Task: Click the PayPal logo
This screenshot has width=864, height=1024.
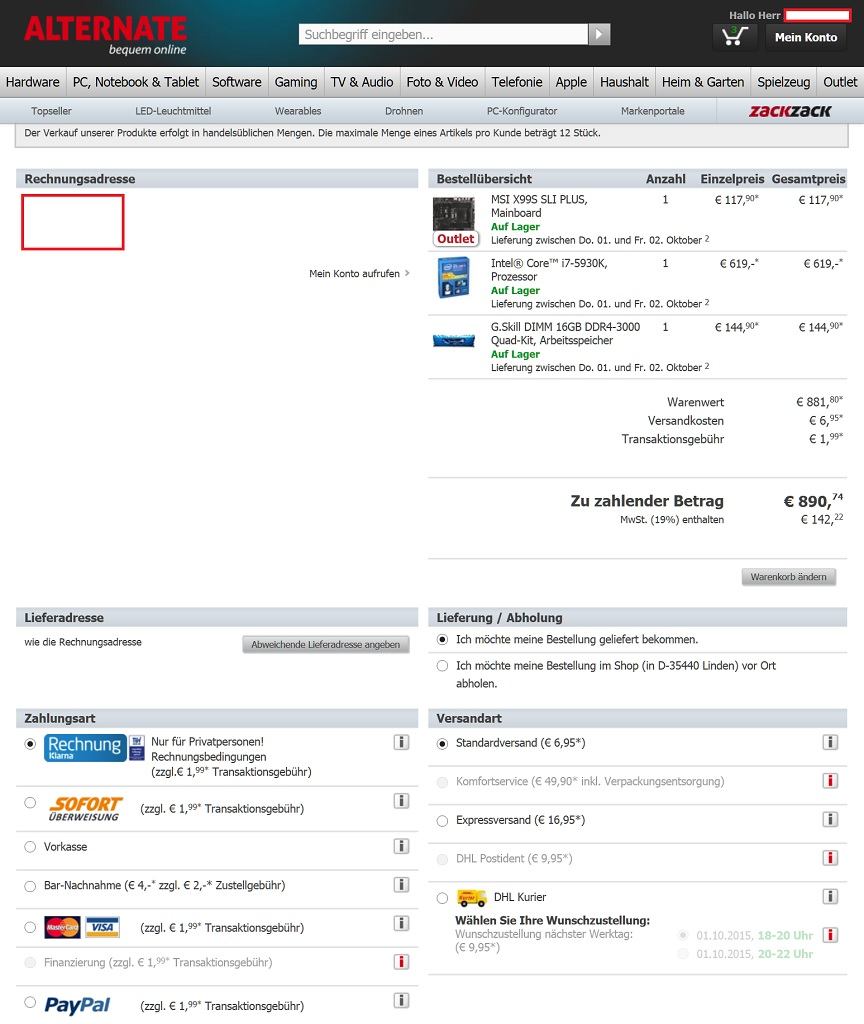Action: (77, 1005)
